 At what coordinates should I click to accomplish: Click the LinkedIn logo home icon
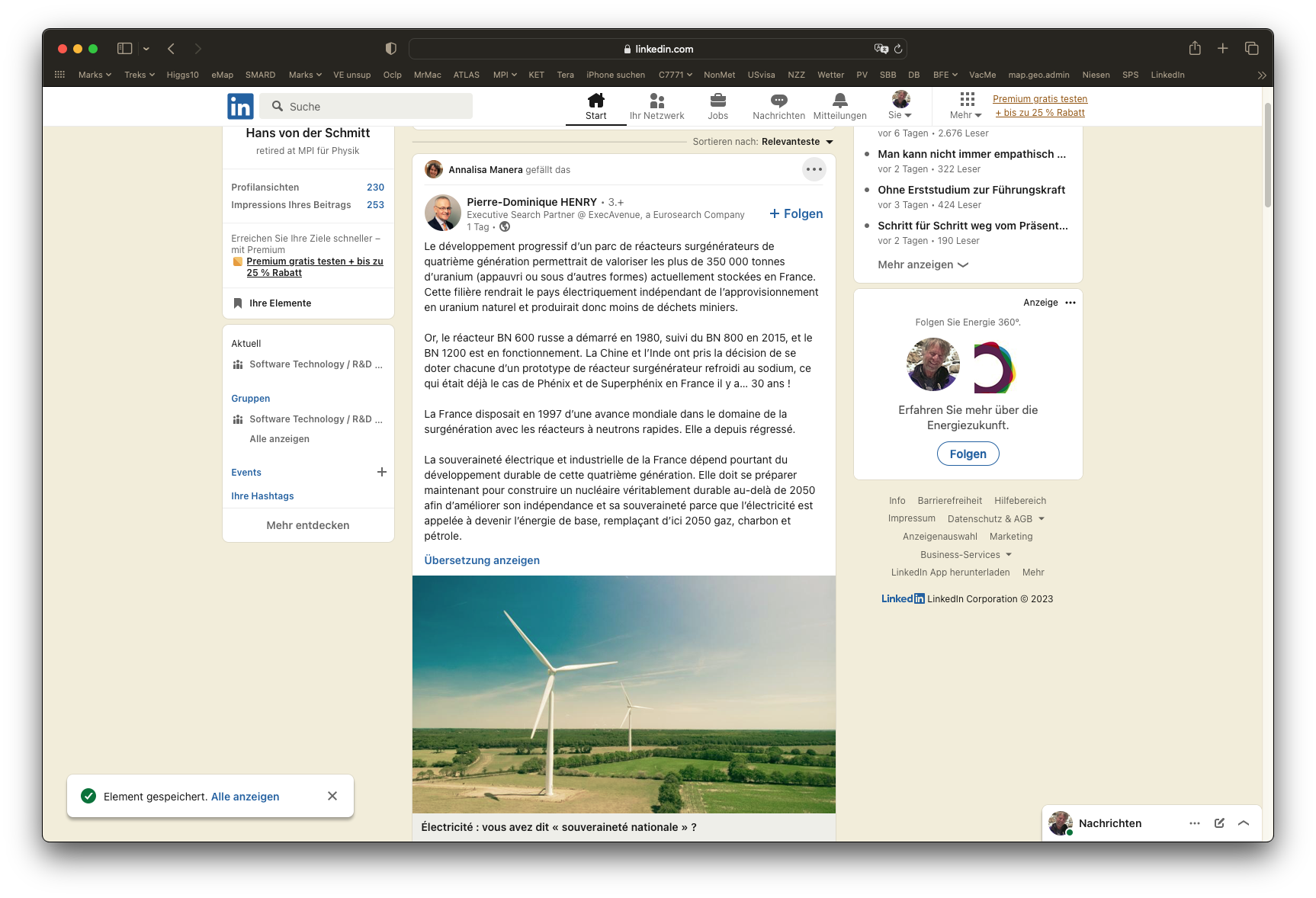click(x=240, y=107)
